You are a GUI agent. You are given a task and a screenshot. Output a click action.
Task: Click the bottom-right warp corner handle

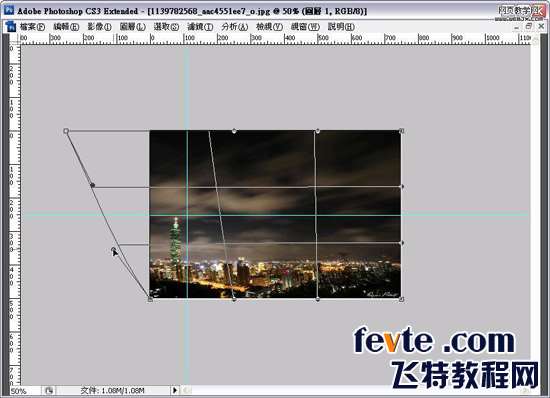(402, 299)
